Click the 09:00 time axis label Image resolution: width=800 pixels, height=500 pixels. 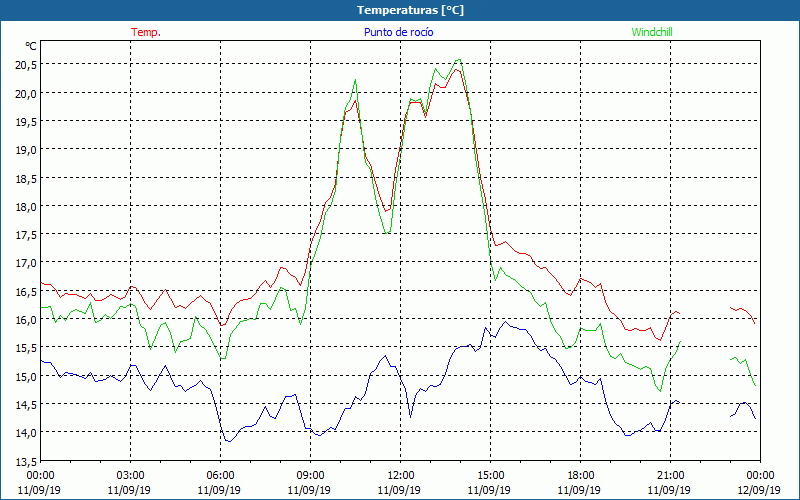310,476
